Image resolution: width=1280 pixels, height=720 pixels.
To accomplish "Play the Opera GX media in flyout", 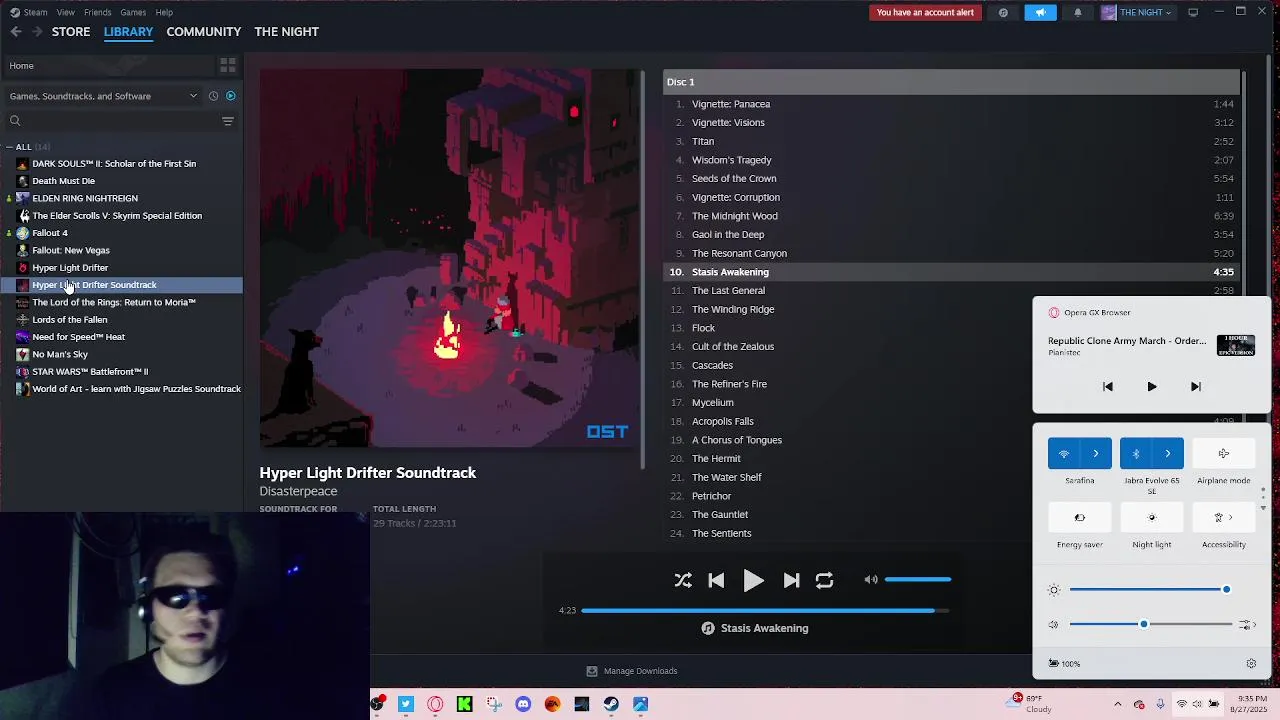I will (x=1152, y=387).
